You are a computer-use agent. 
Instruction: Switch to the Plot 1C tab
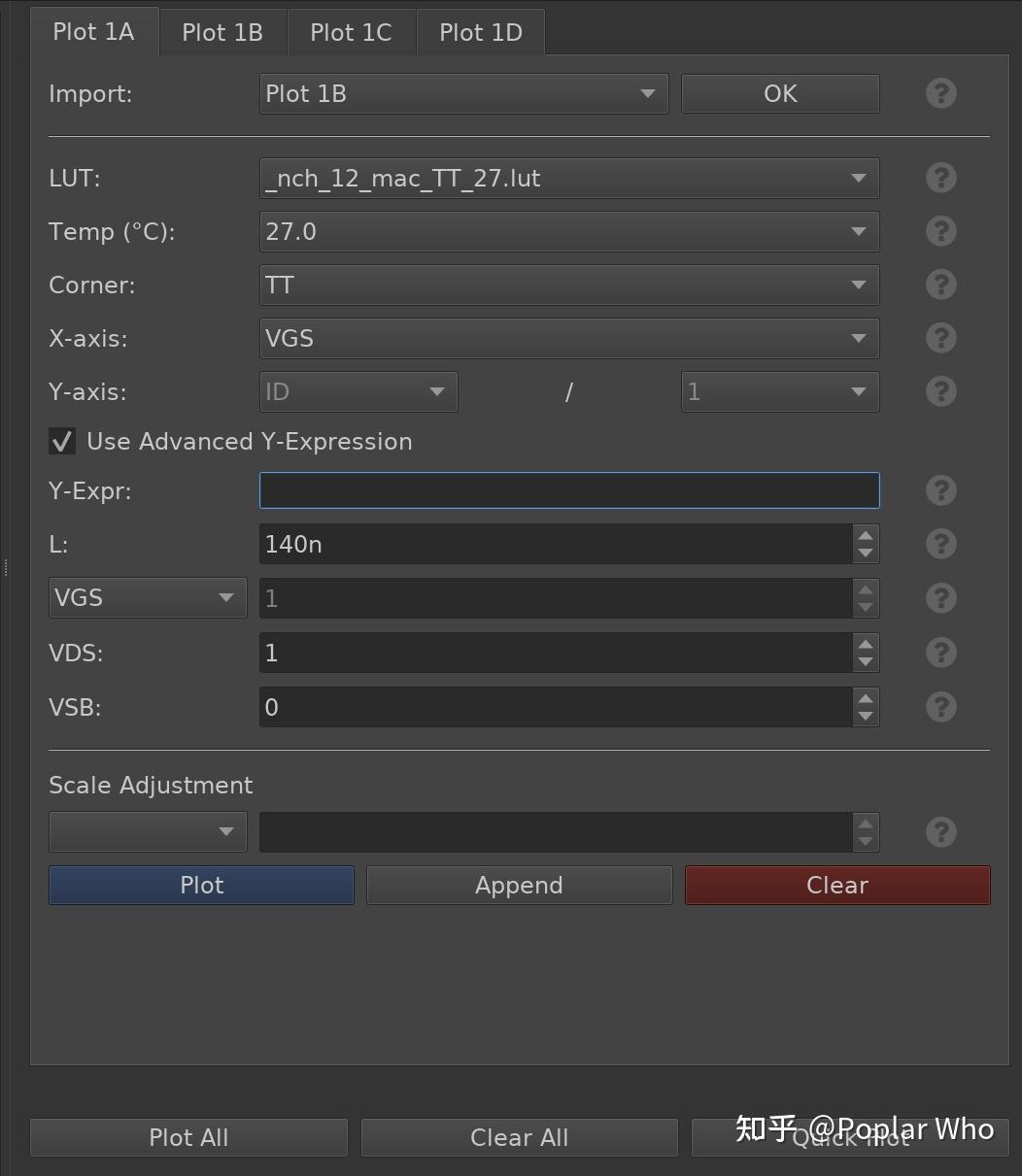[x=351, y=31]
